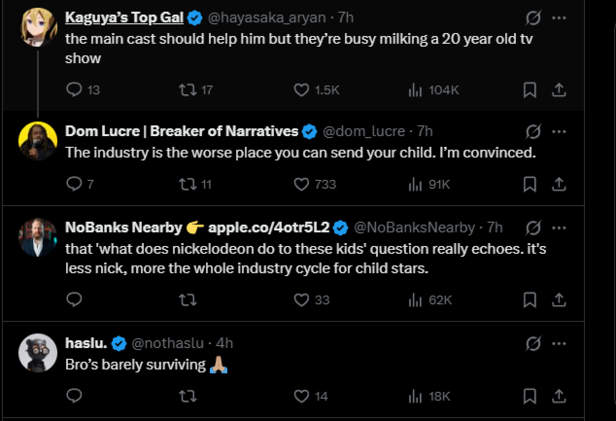This screenshot has height=421, width=616.
Task: Reply to Kaguya's Top Gal tweet
Action: click(74, 91)
